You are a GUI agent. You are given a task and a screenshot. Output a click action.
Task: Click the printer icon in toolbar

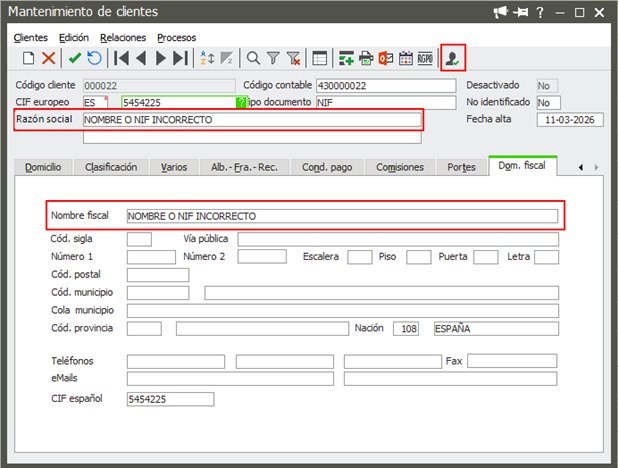click(x=366, y=58)
